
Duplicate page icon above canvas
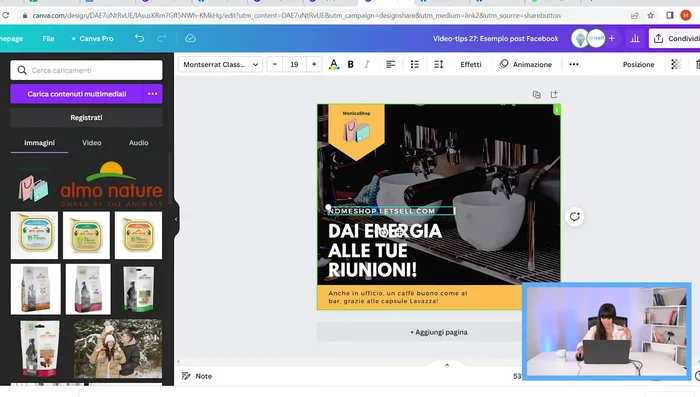537,95
